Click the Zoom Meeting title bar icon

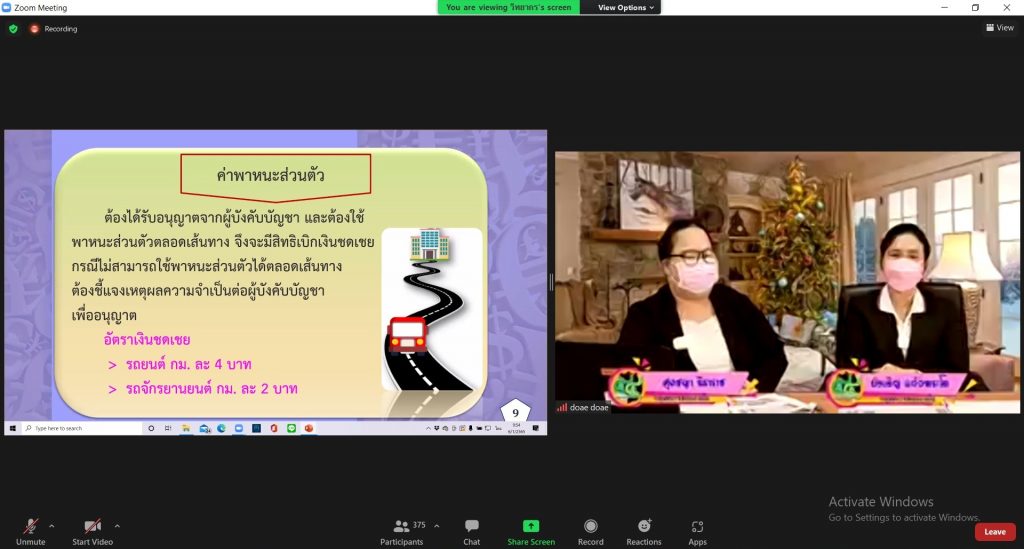tap(7, 7)
